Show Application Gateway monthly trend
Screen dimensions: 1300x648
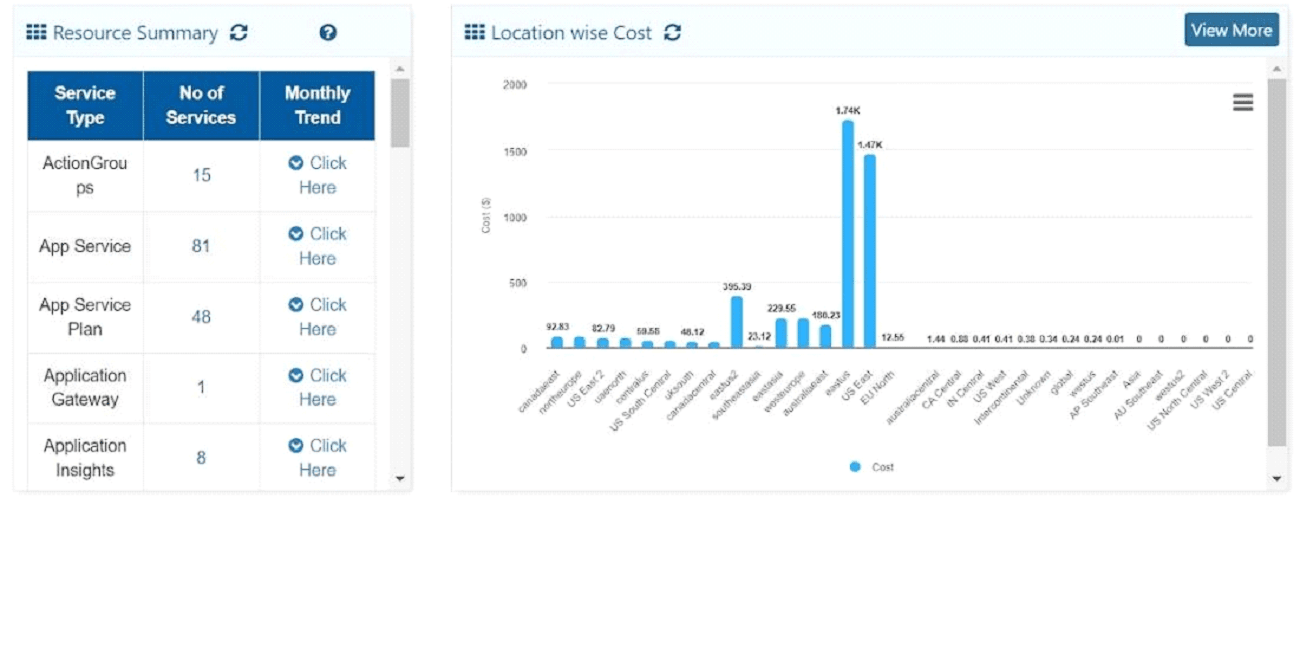click(x=317, y=387)
